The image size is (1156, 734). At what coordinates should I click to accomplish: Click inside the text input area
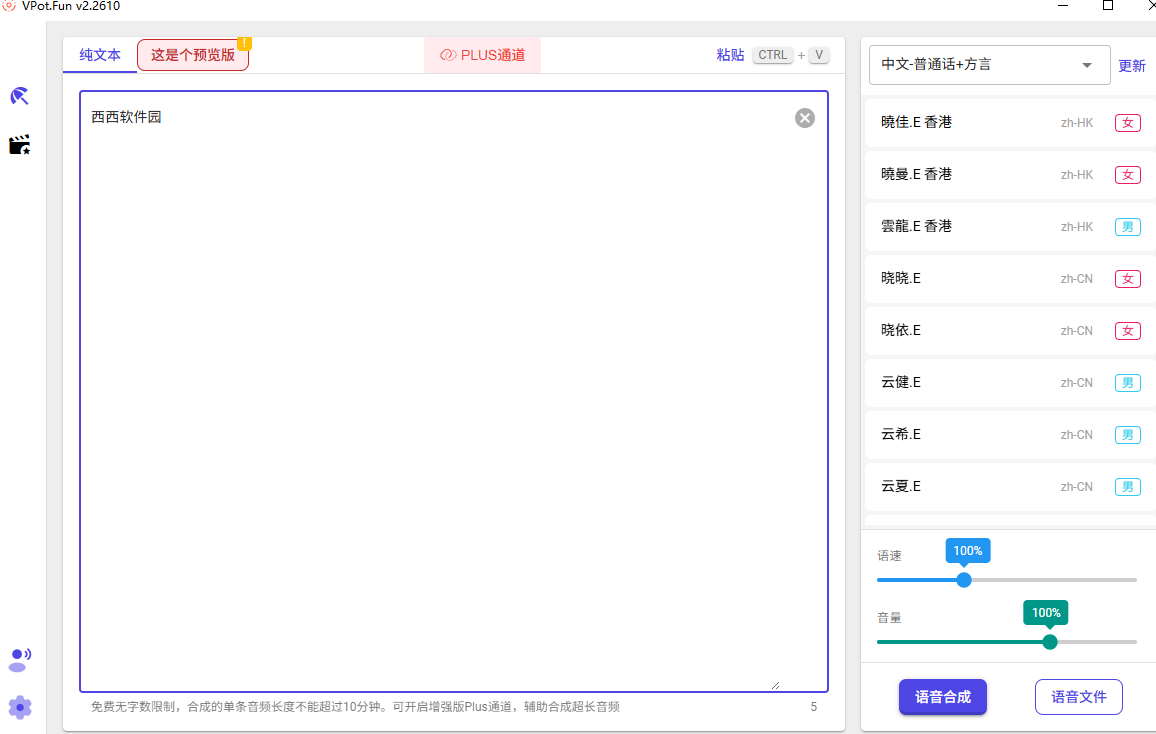(x=453, y=391)
